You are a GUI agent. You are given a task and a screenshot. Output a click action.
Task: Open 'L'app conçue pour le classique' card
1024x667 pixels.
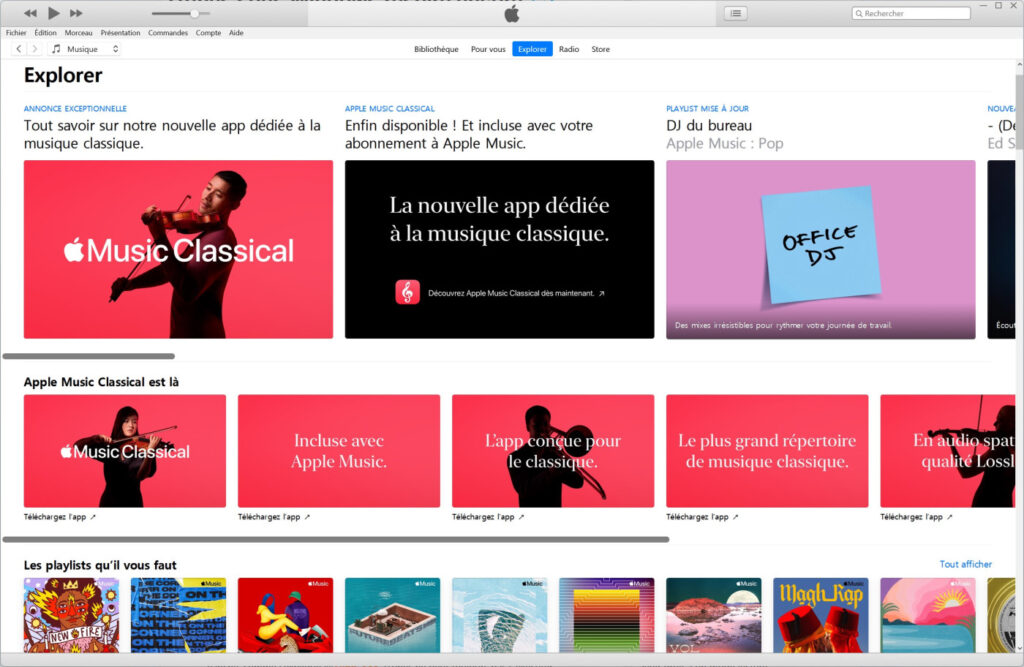(x=553, y=451)
